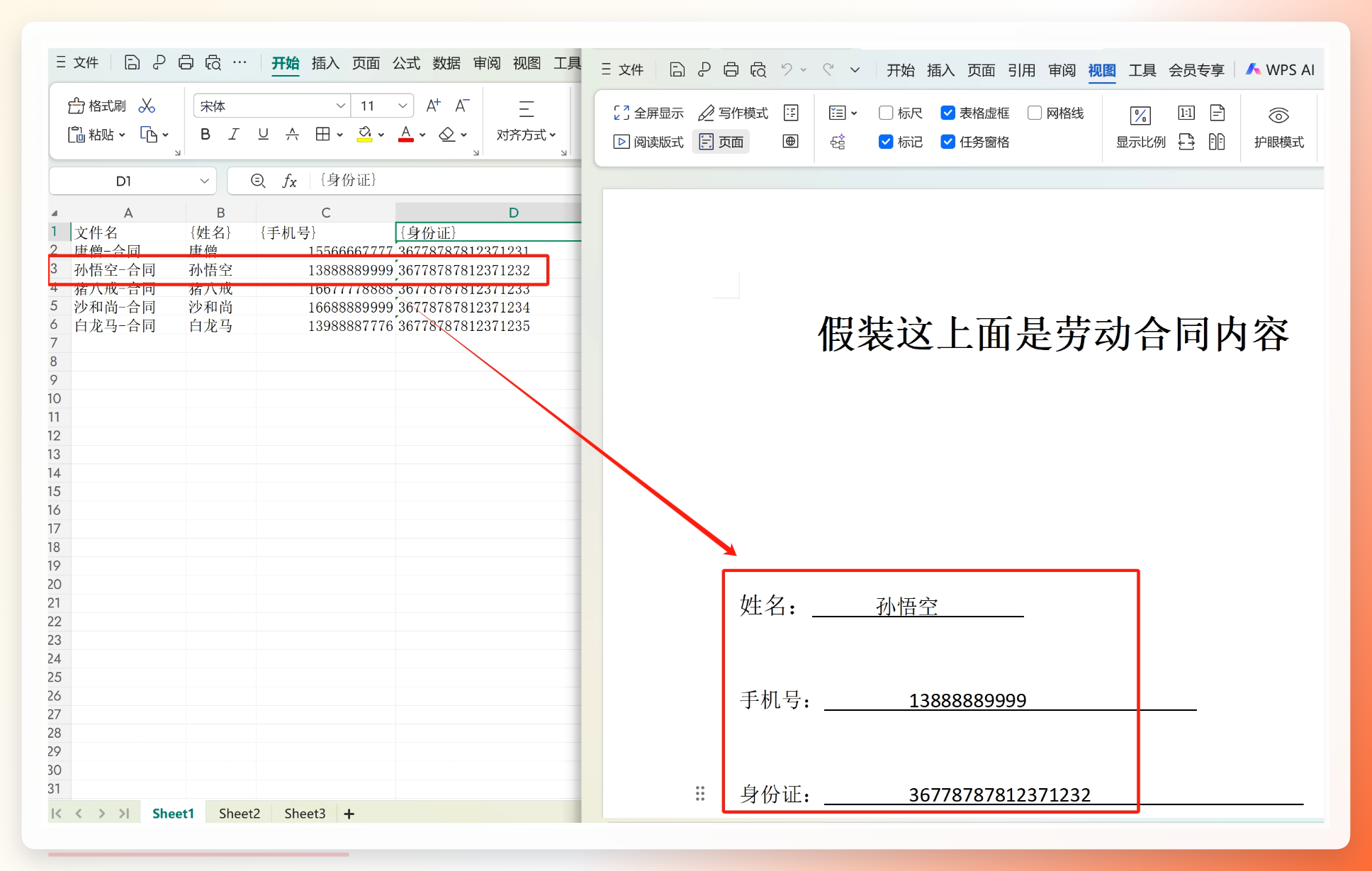This screenshot has height=871, width=1372.
Task: Enable the Gridlines (网格线) checkbox
Action: tap(1035, 113)
